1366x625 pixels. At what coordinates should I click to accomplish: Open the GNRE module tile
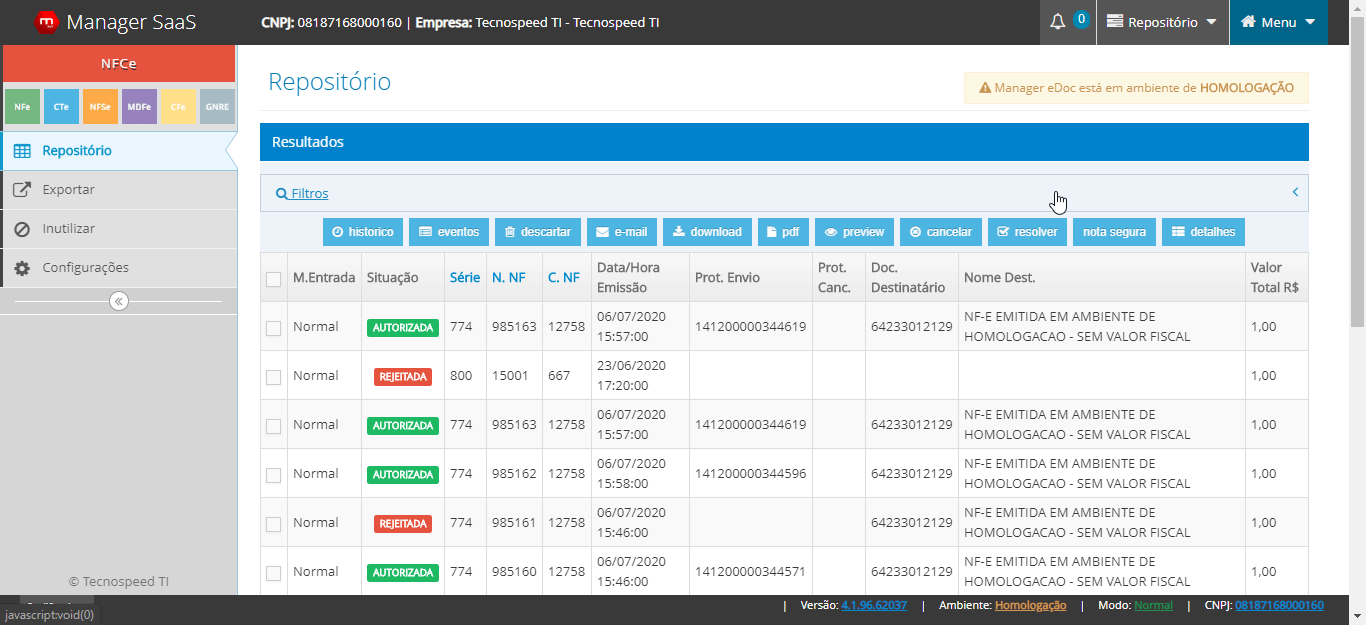(x=217, y=106)
